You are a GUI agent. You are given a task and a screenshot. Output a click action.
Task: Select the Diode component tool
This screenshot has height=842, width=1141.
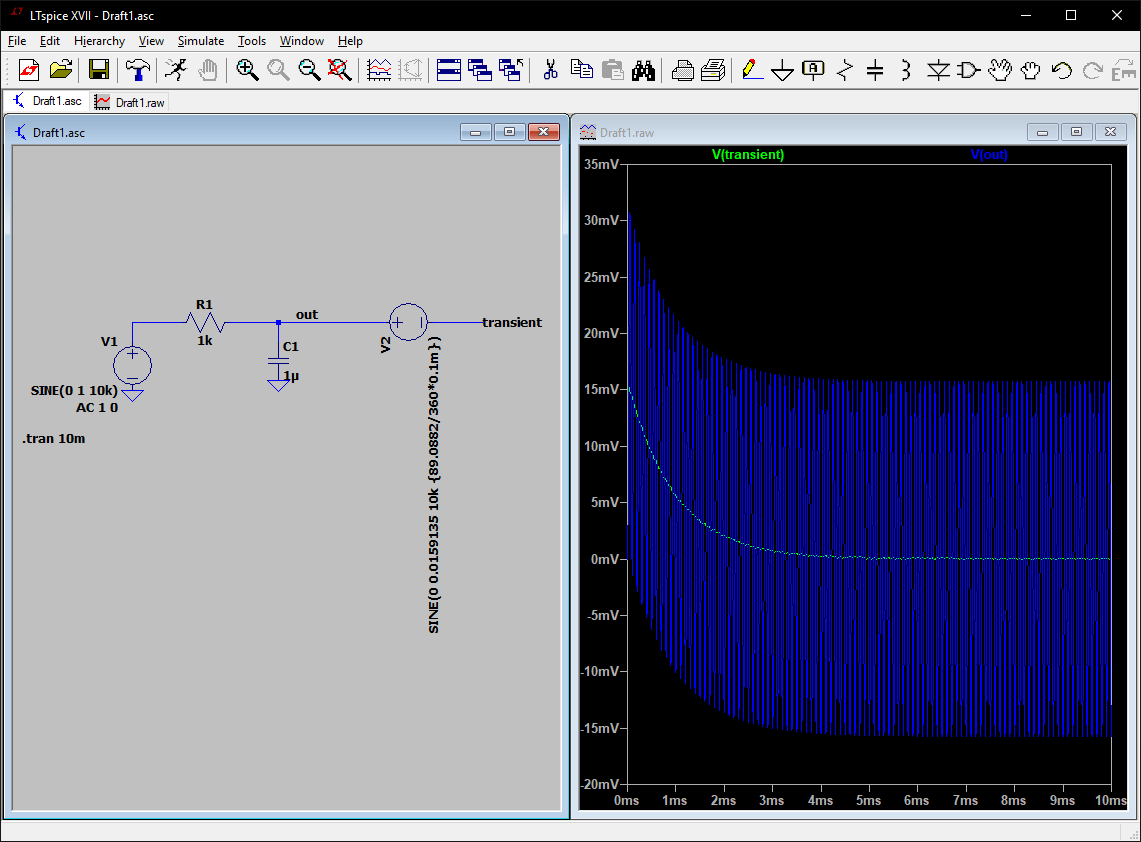[x=938, y=70]
